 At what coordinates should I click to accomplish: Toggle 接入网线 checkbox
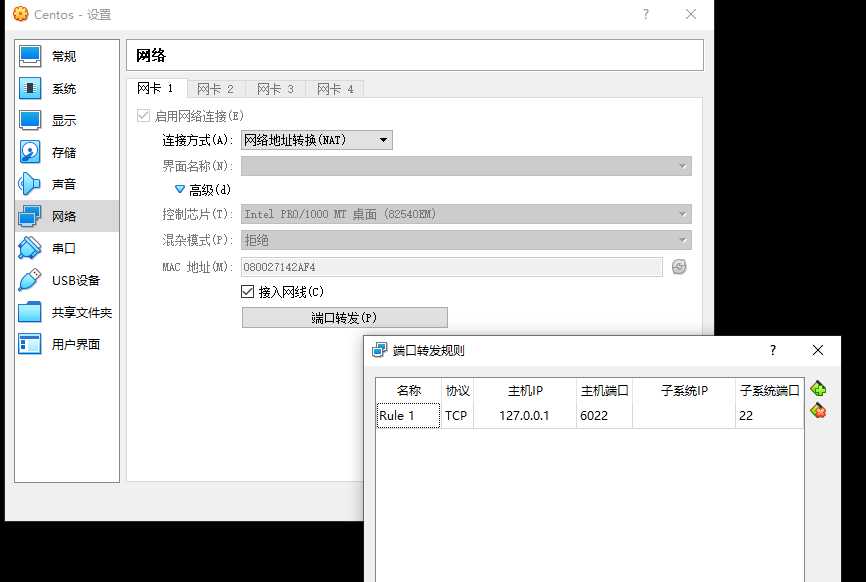pyautogui.click(x=247, y=292)
